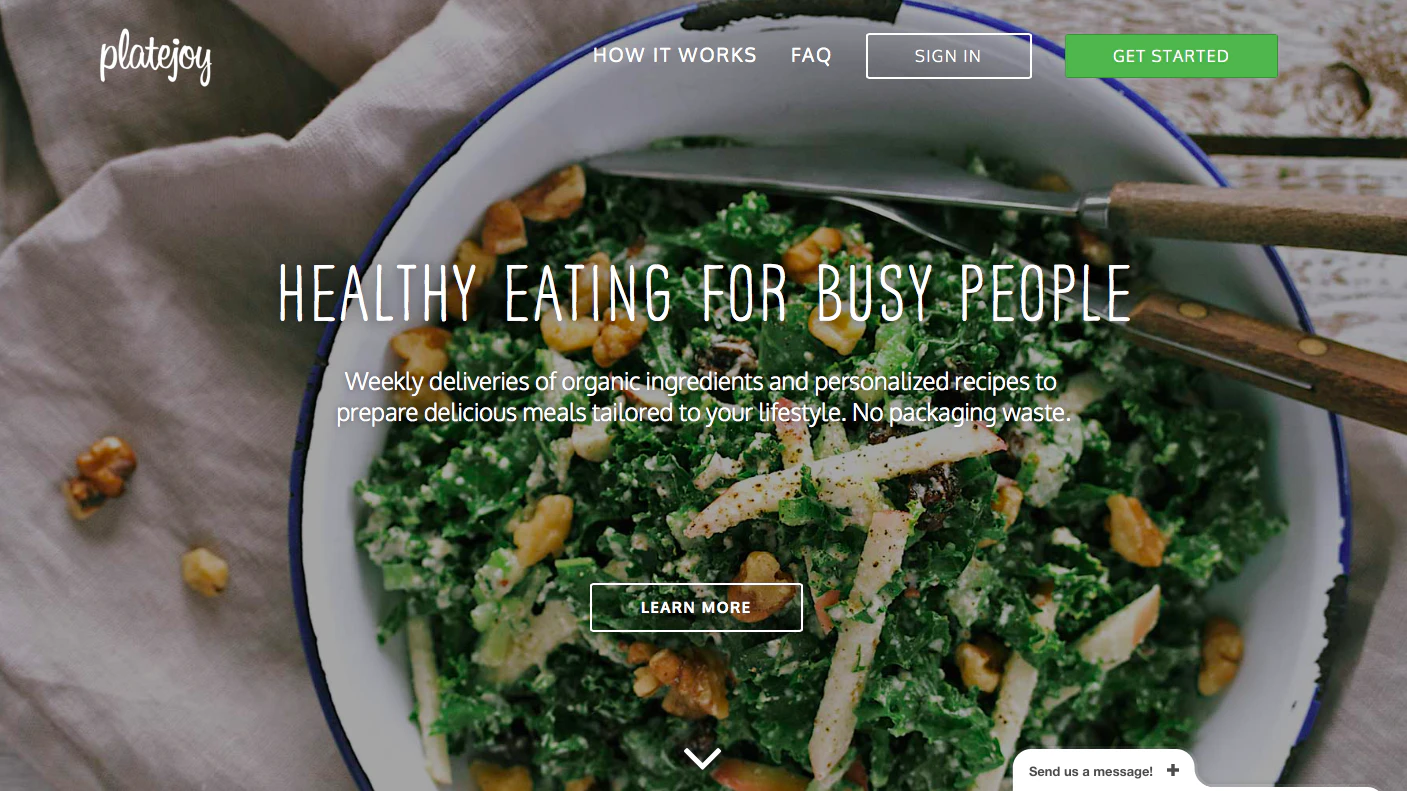Click the Learn More button
1407x791 pixels.
(696, 607)
